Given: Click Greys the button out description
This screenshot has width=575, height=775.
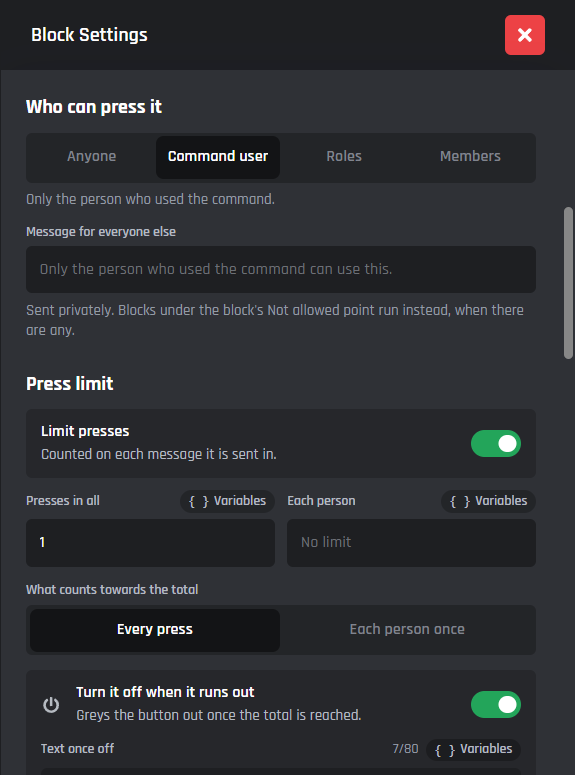Looking at the screenshot, I should [x=219, y=715].
